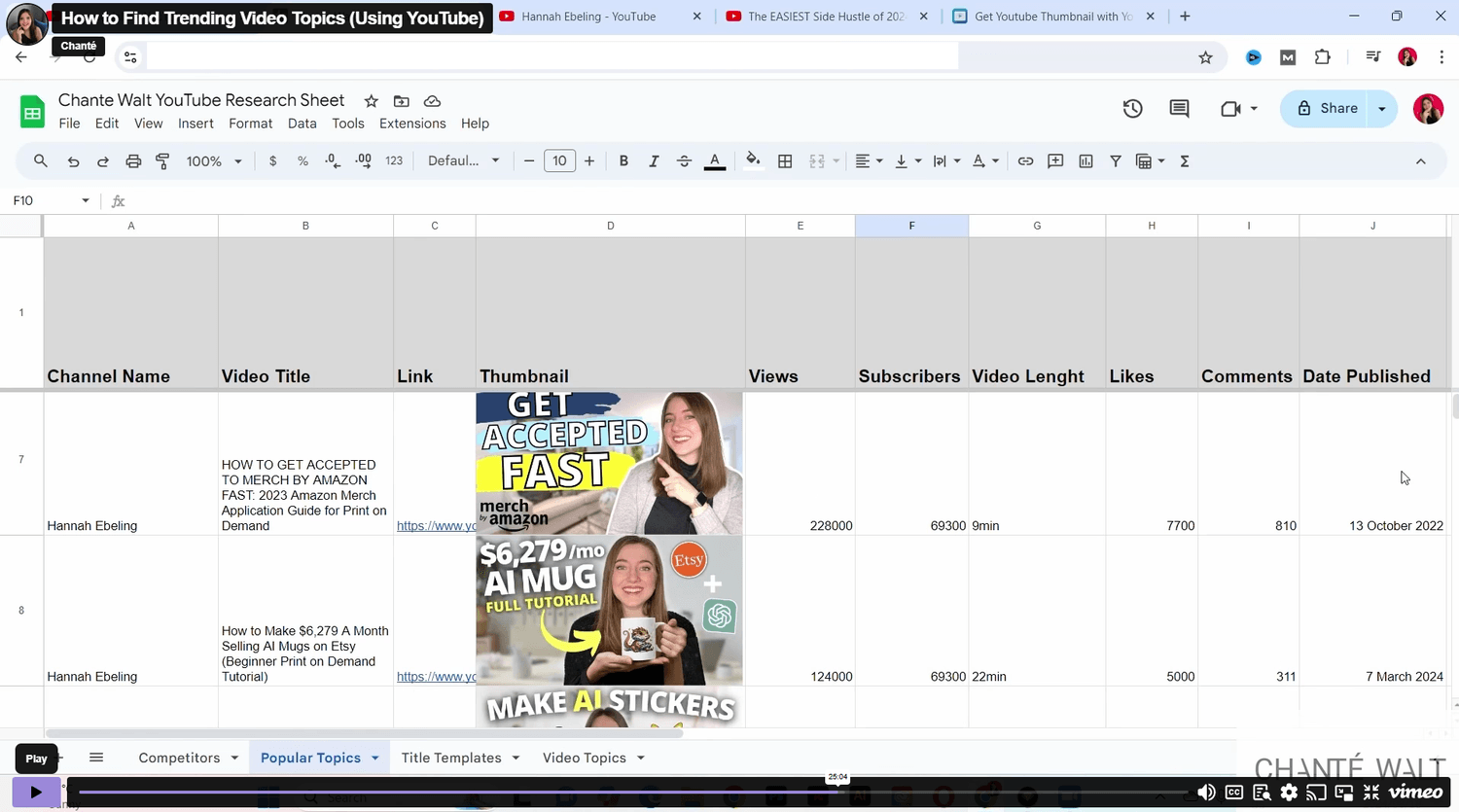Select the paint format tool

pyautogui.click(x=162, y=161)
